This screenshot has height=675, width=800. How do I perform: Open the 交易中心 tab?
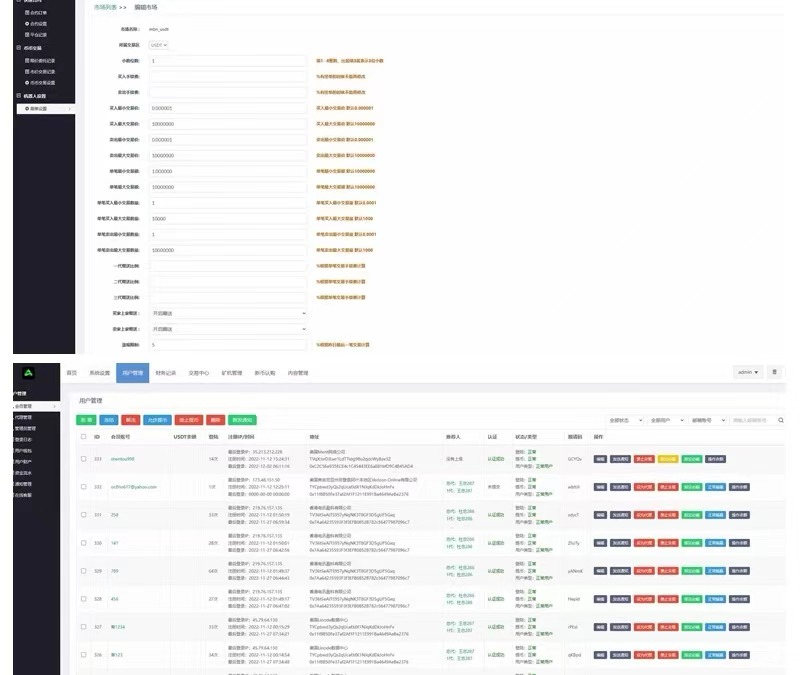point(198,373)
